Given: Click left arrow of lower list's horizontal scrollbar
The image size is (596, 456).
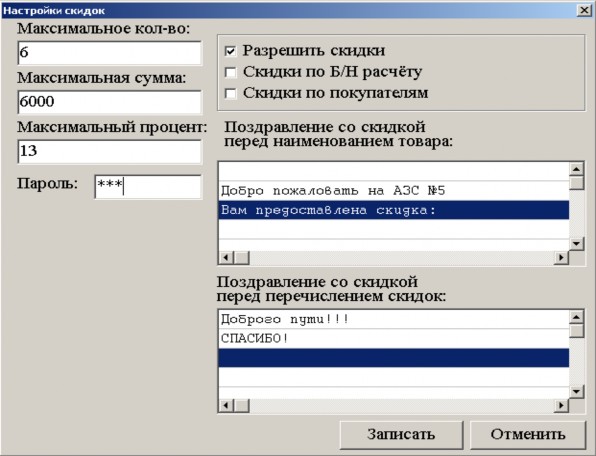Looking at the screenshot, I should (x=226, y=406).
